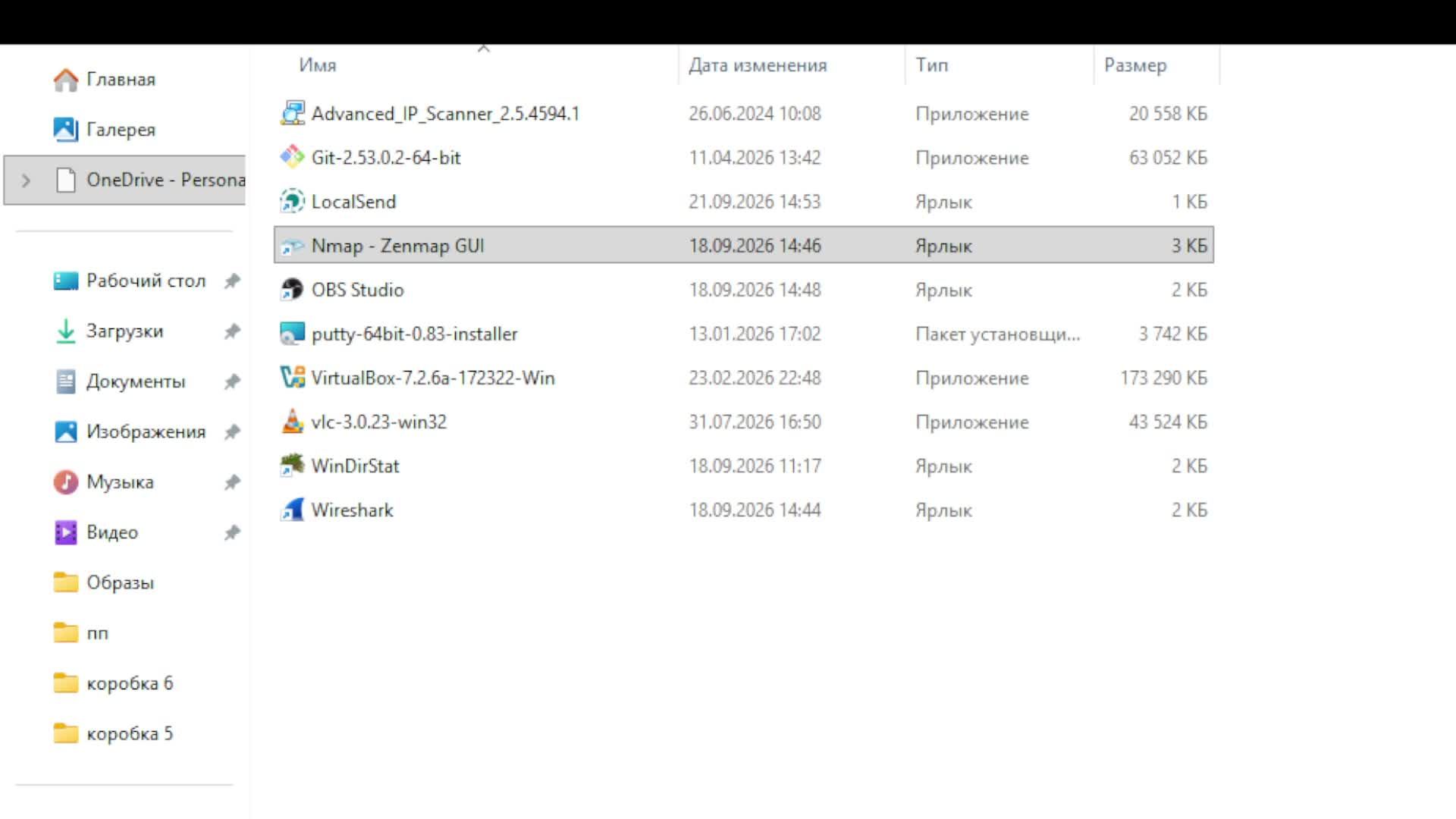Click date 11.04.2026 13:42
This screenshot has height=819, width=1456.
point(755,158)
